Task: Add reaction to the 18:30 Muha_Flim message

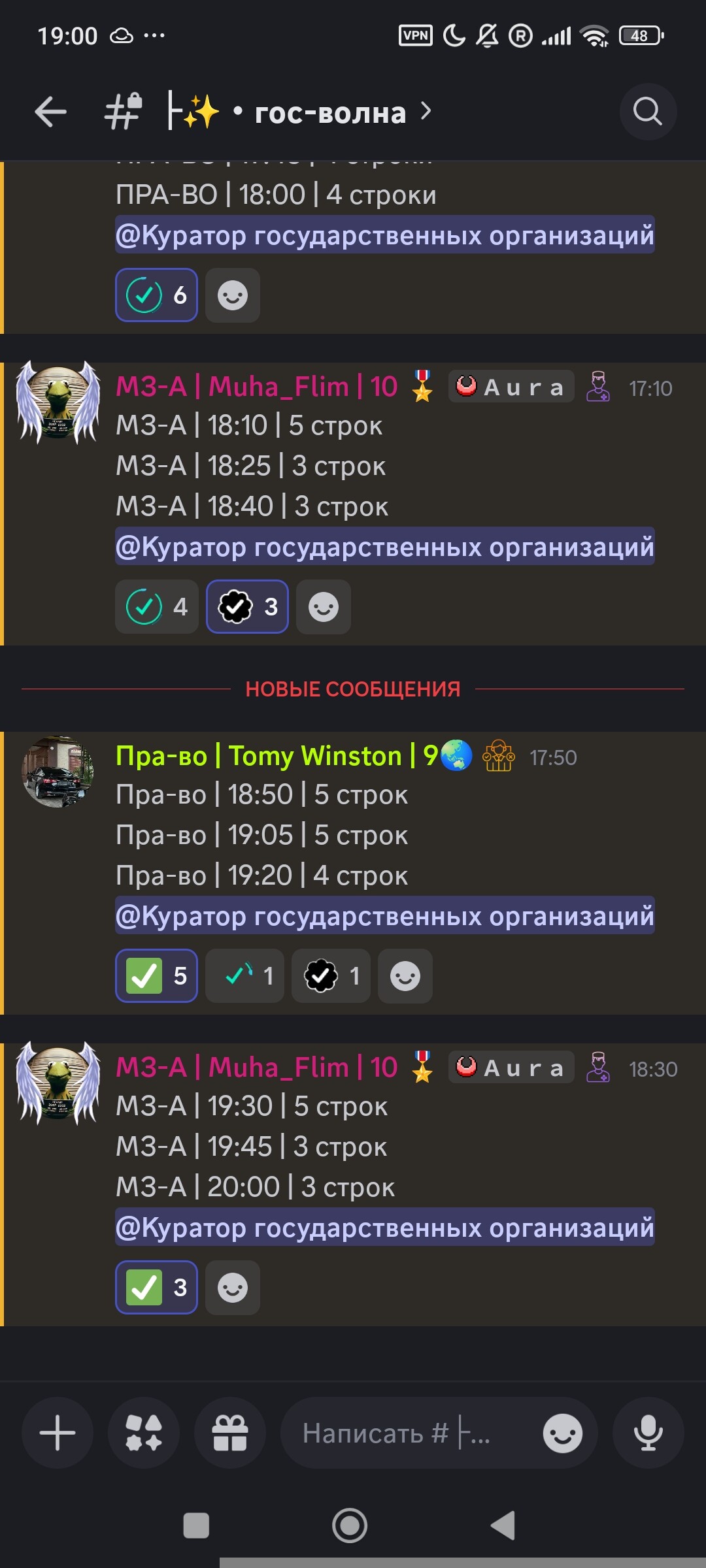Action: click(233, 1287)
